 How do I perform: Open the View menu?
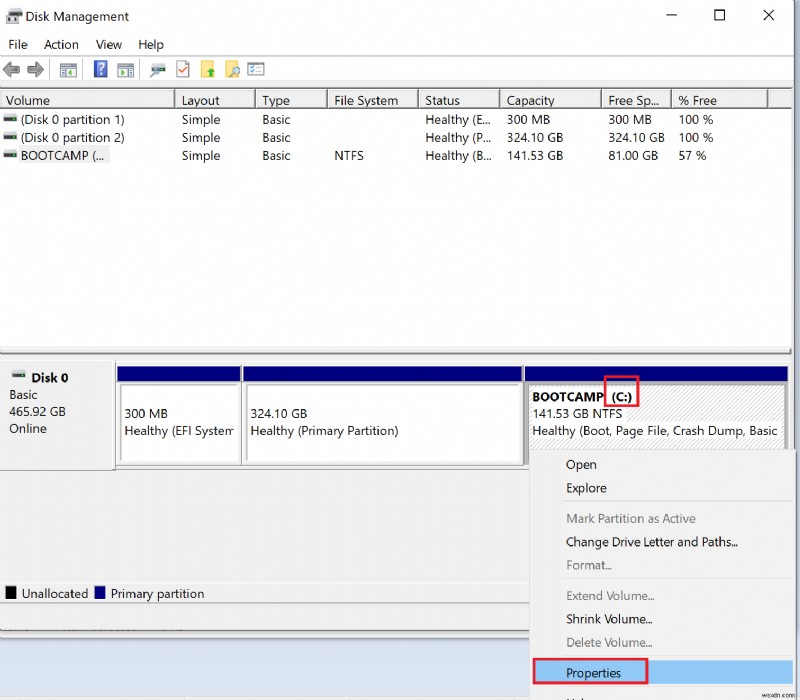pyautogui.click(x=108, y=44)
